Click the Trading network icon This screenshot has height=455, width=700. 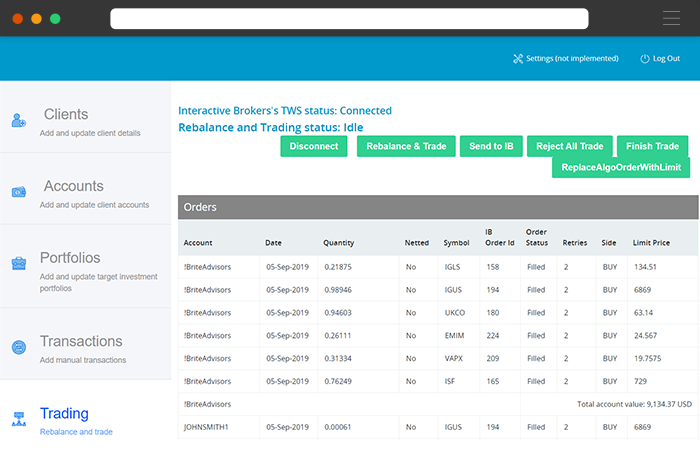[19, 419]
